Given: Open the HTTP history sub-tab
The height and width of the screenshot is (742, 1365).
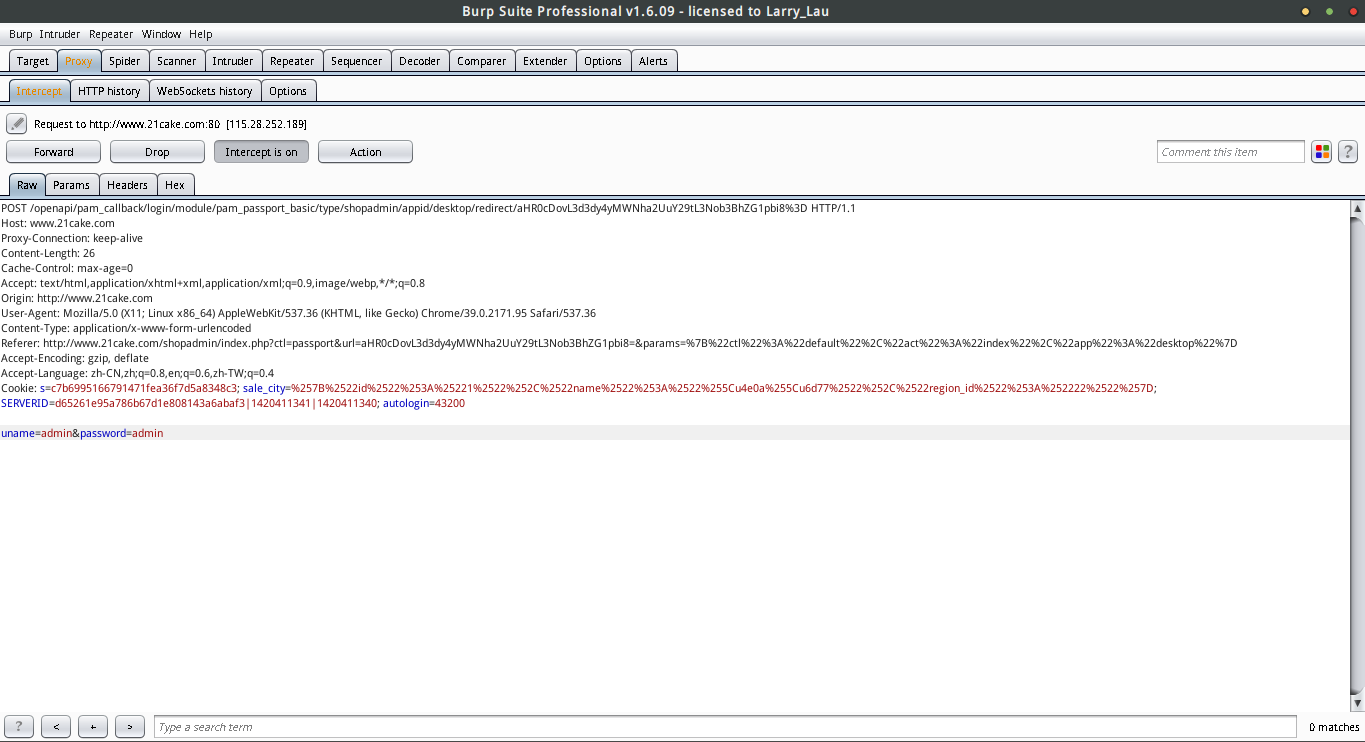Looking at the screenshot, I should point(109,91).
